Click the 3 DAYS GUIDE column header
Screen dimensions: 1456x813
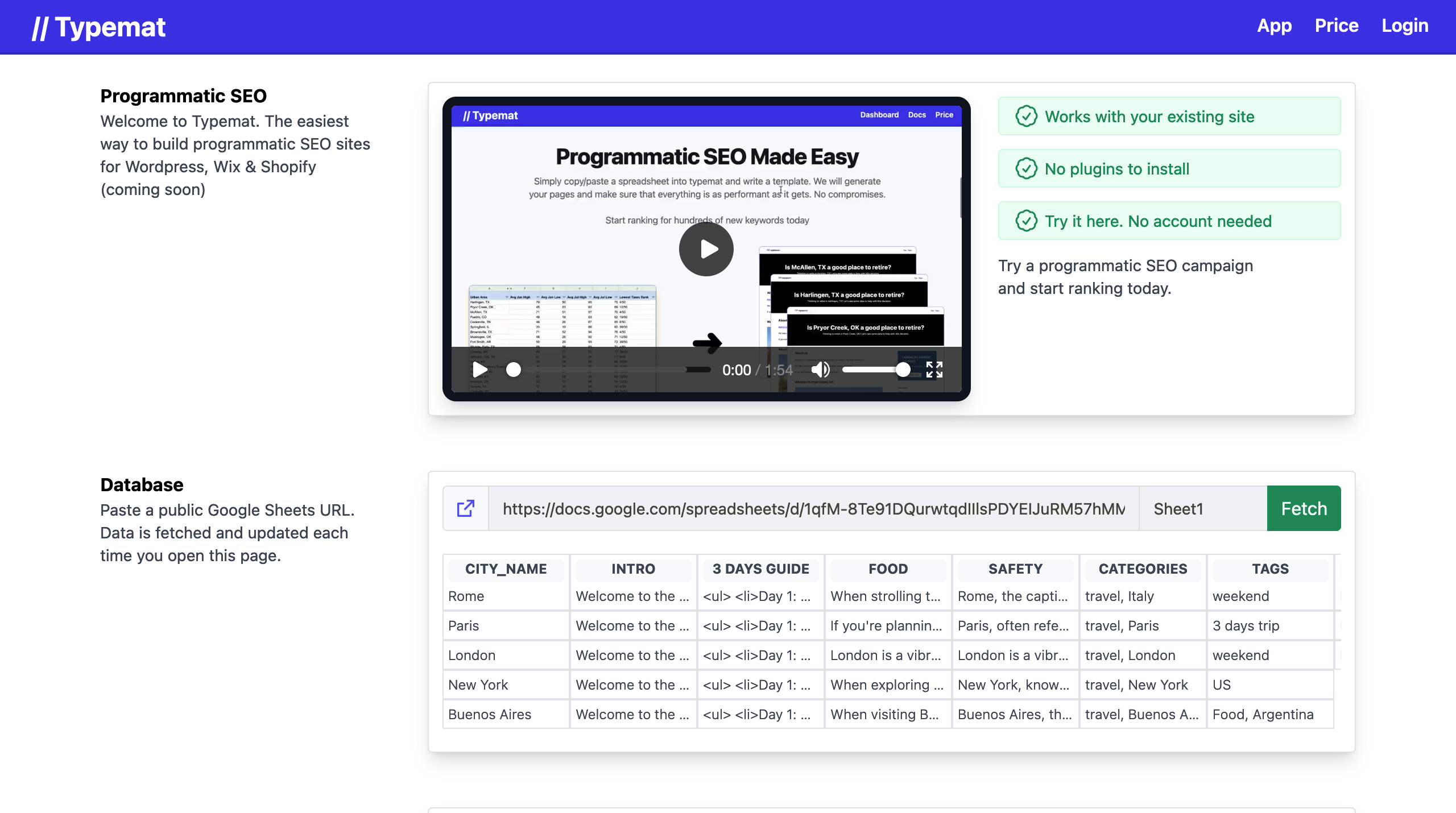760,569
